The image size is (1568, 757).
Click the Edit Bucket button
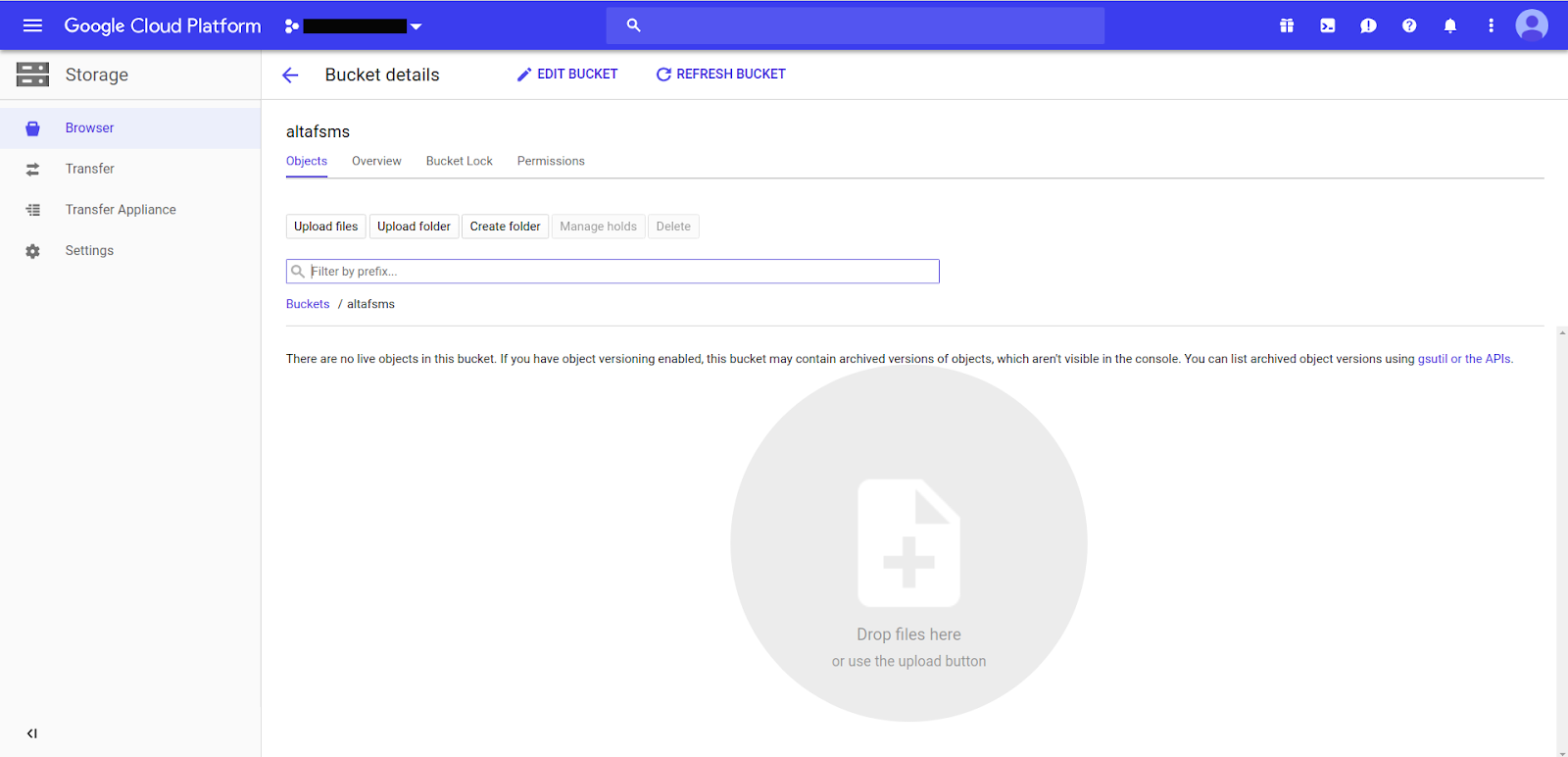pos(567,75)
